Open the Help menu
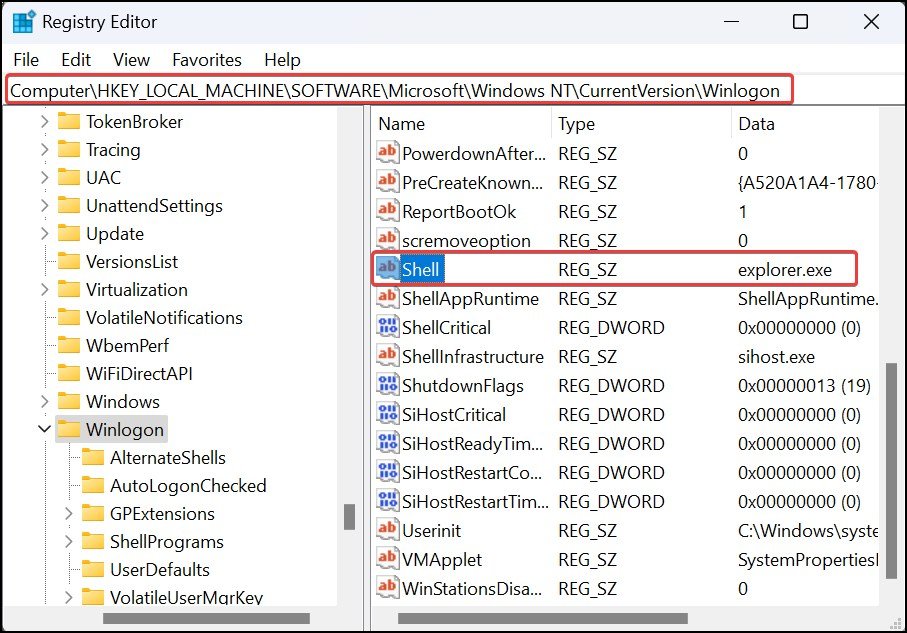 (282, 60)
